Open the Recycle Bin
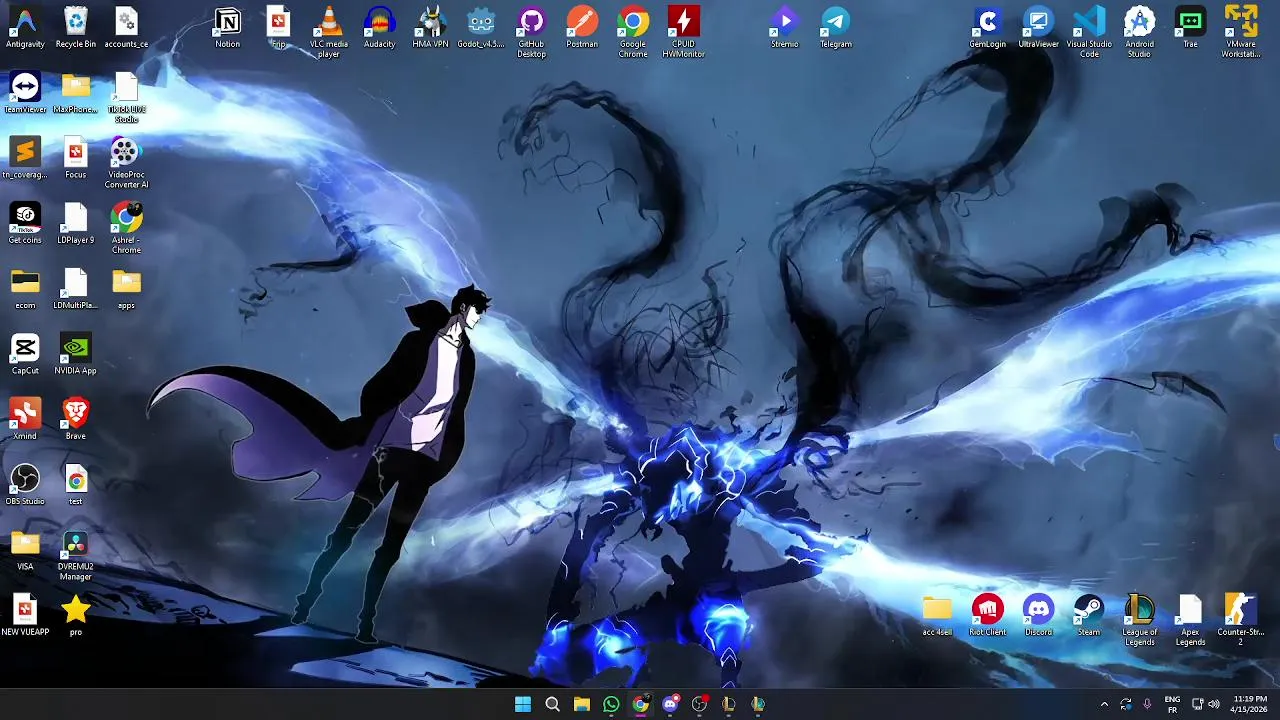The image size is (1280, 720). (76, 28)
